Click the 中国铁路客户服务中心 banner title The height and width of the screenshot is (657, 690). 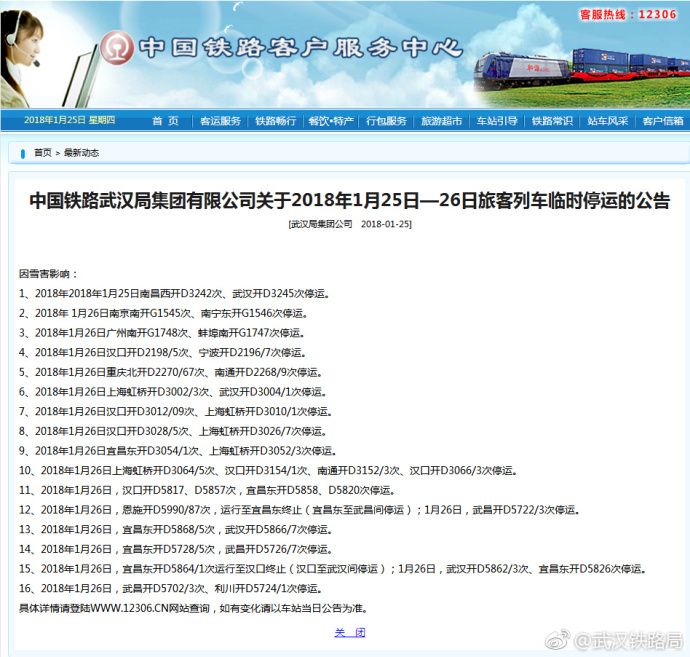tap(301, 48)
